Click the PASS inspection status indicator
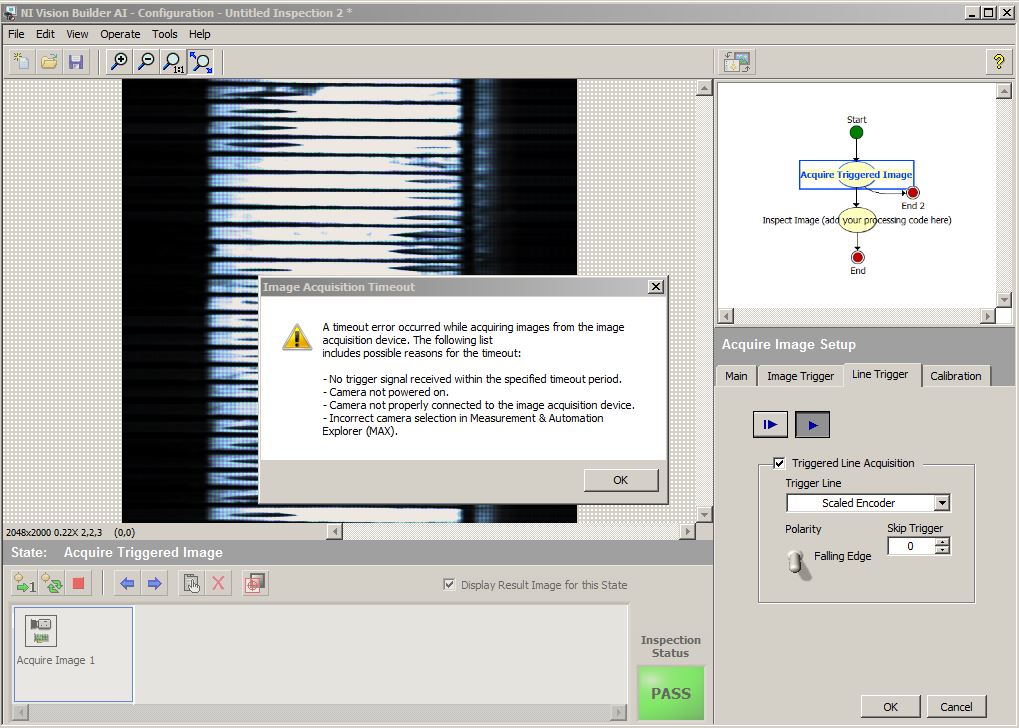The height and width of the screenshot is (728, 1019). tap(671, 693)
